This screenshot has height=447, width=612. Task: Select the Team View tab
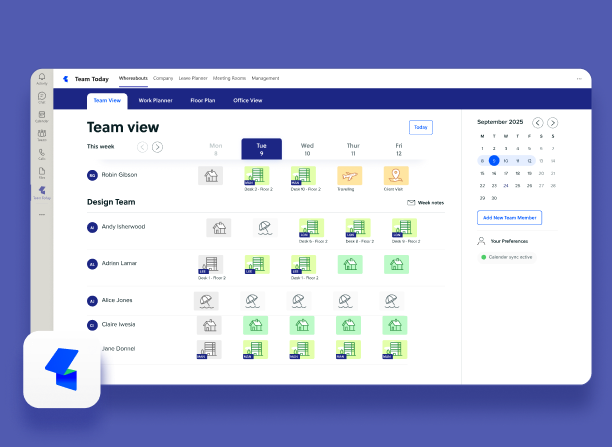[107, 101]
